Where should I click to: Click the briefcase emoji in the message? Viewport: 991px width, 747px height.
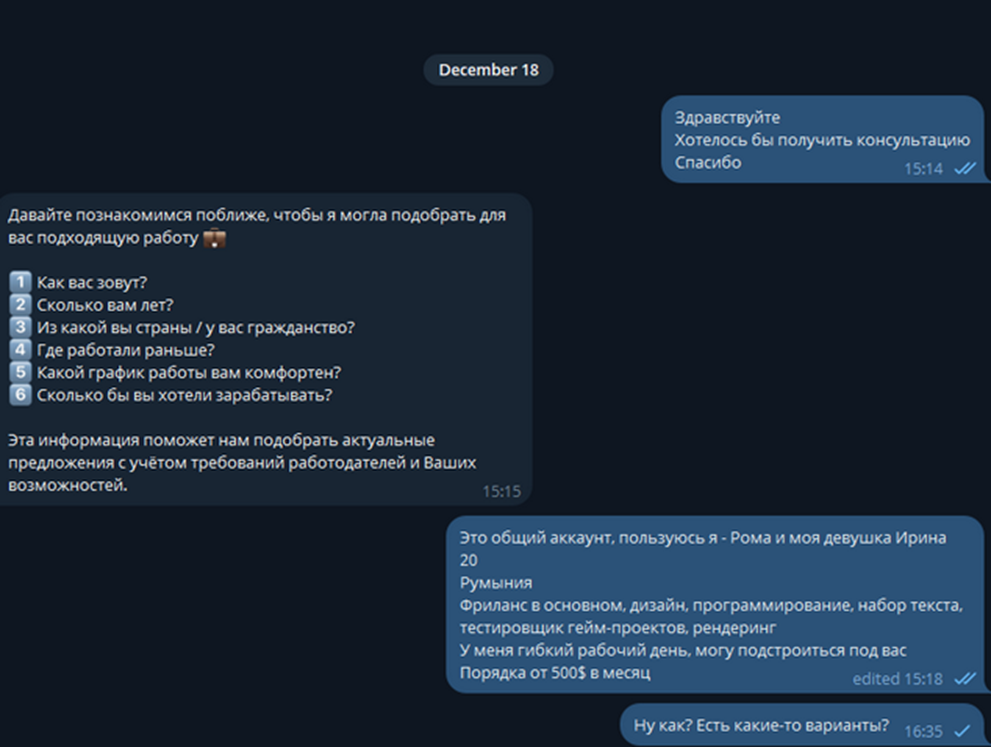tap(214, 238)
